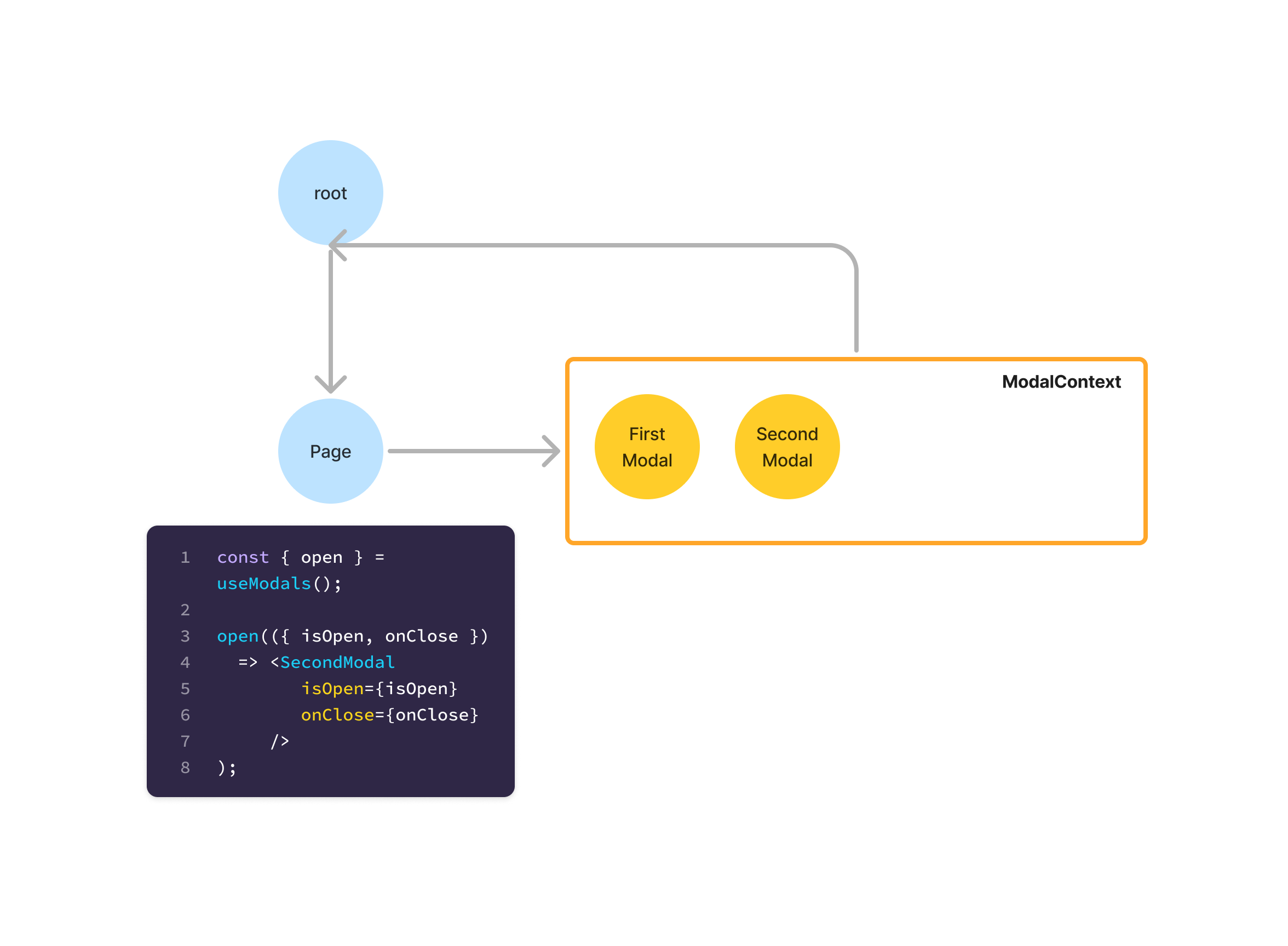Click the First Modal circle

point(647,447)
